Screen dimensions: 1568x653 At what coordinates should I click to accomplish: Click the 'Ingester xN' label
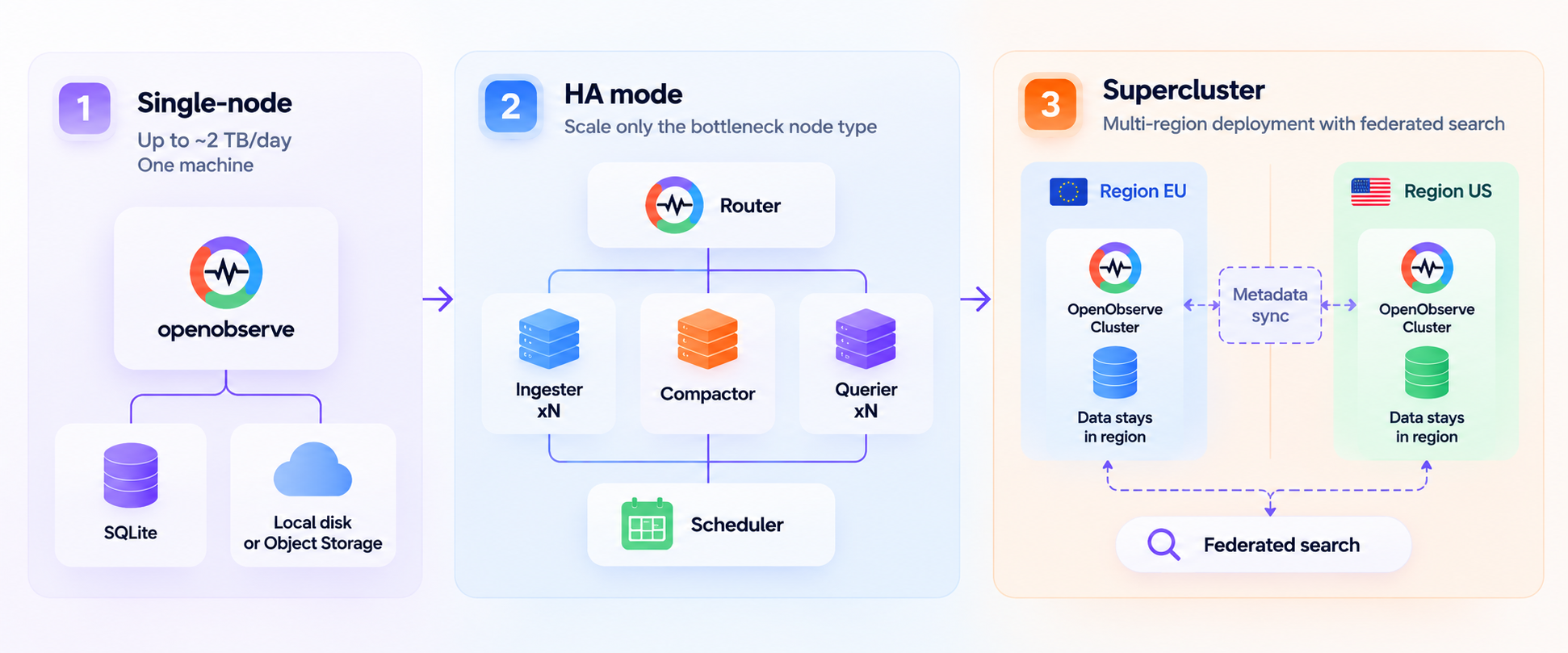coord(549,400)
